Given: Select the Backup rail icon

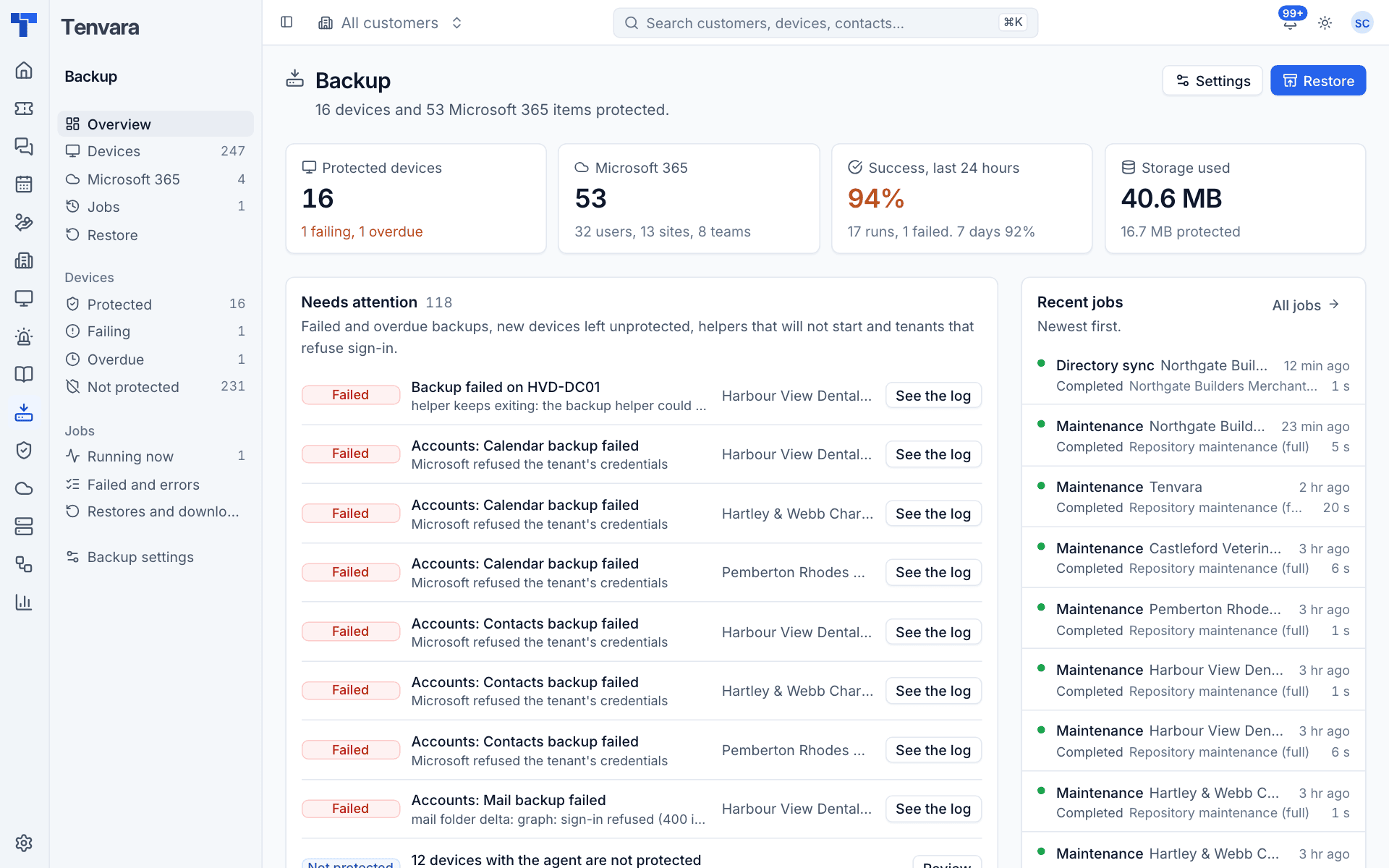Looking at the screenshot, I should point(24,412).
